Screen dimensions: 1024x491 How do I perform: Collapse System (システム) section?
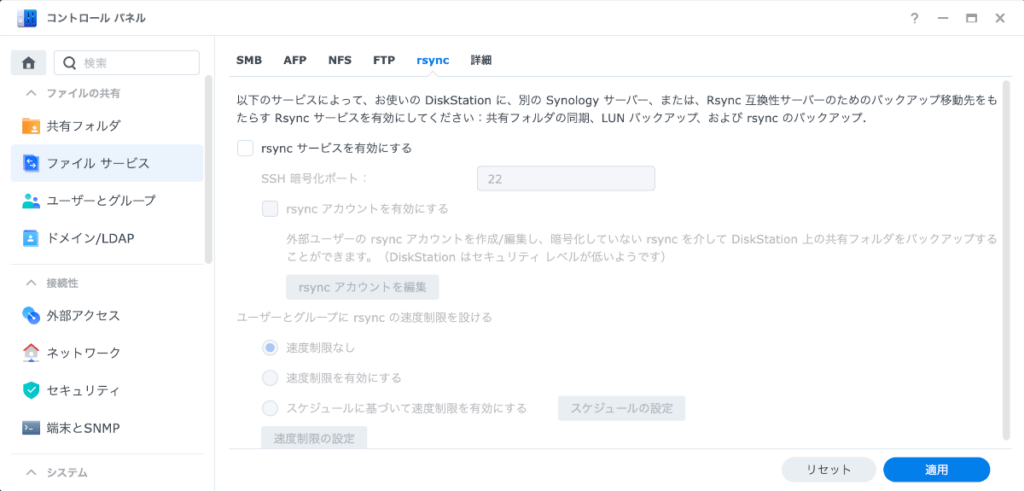click(31, 472)
